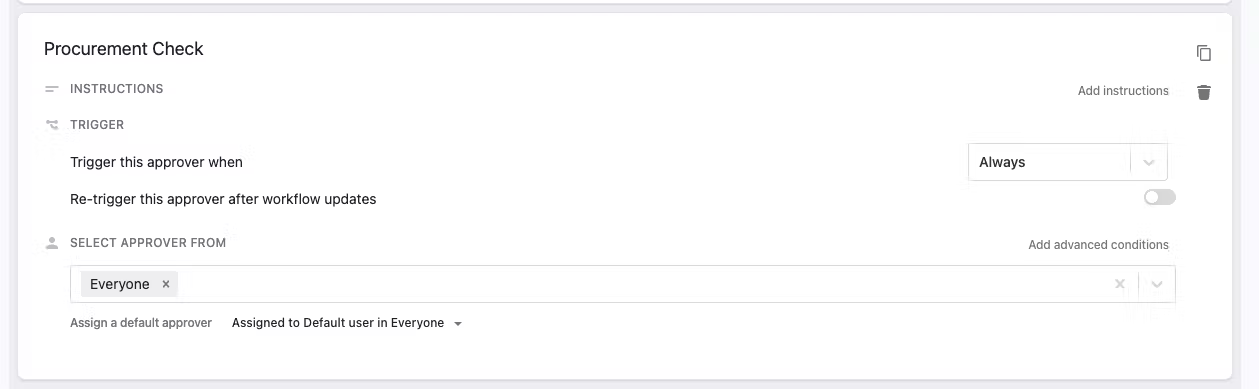The width and height of the screenshot is (1259, 389).
Task: Open Assigned to Default user dropdown
Action: point(347,323)
